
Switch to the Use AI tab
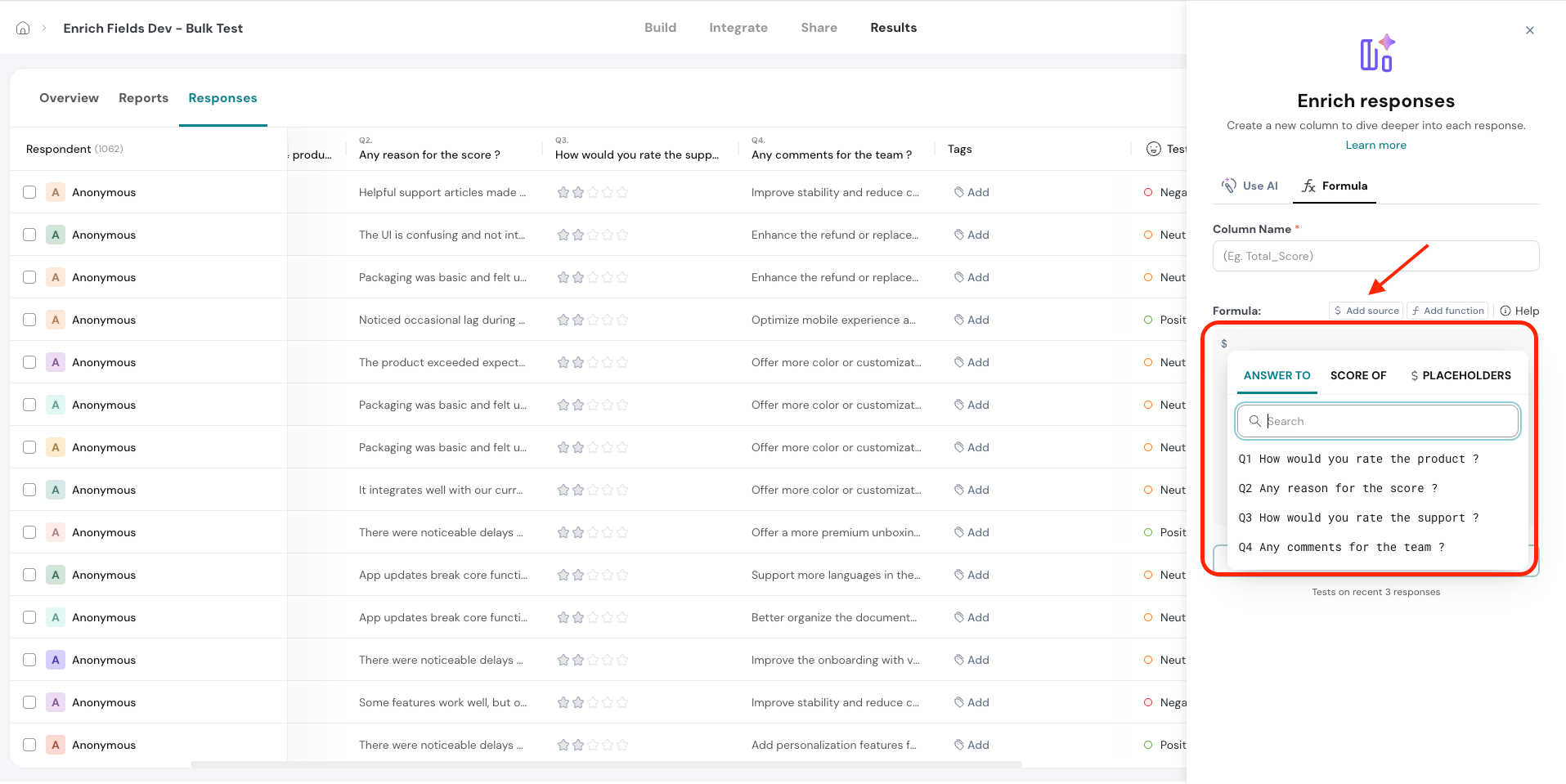click(x=1250, y=186)
